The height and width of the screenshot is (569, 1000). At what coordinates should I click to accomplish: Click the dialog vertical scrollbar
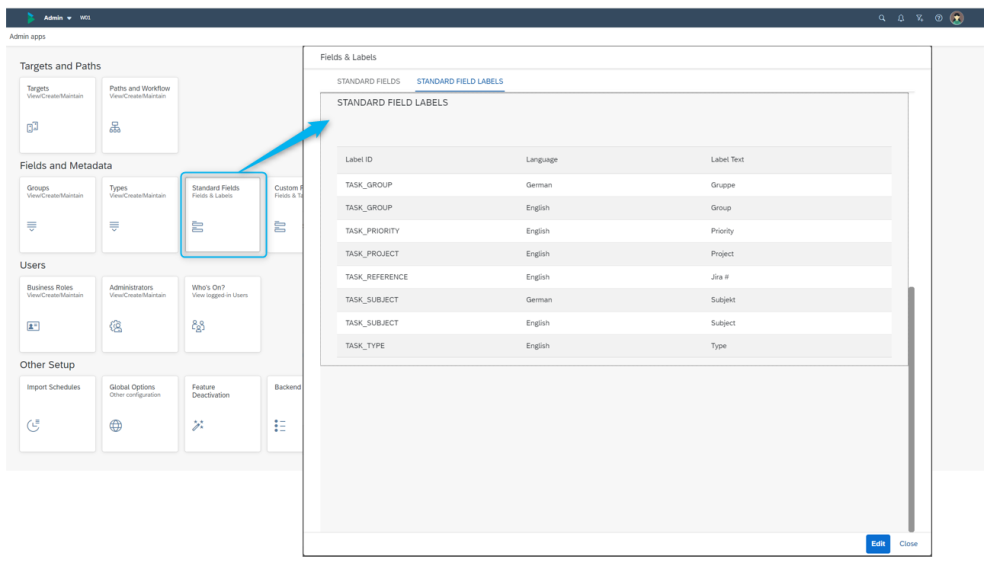[911, 409]
